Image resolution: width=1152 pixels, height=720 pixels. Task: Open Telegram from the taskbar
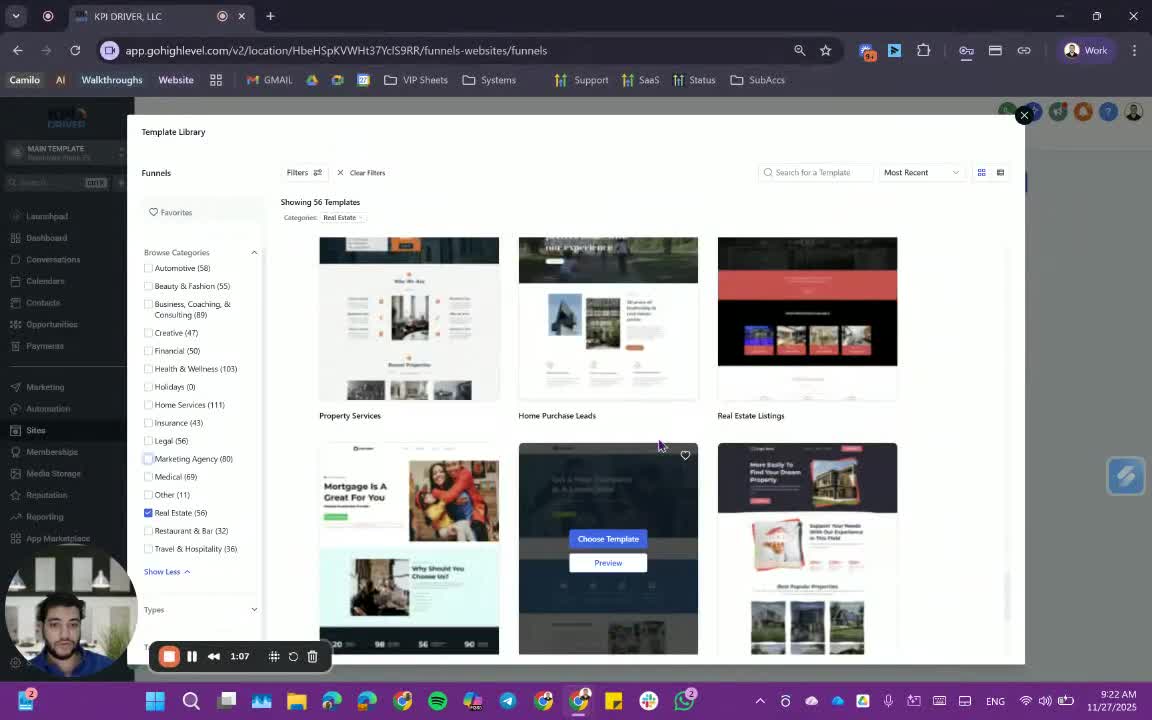508,702
